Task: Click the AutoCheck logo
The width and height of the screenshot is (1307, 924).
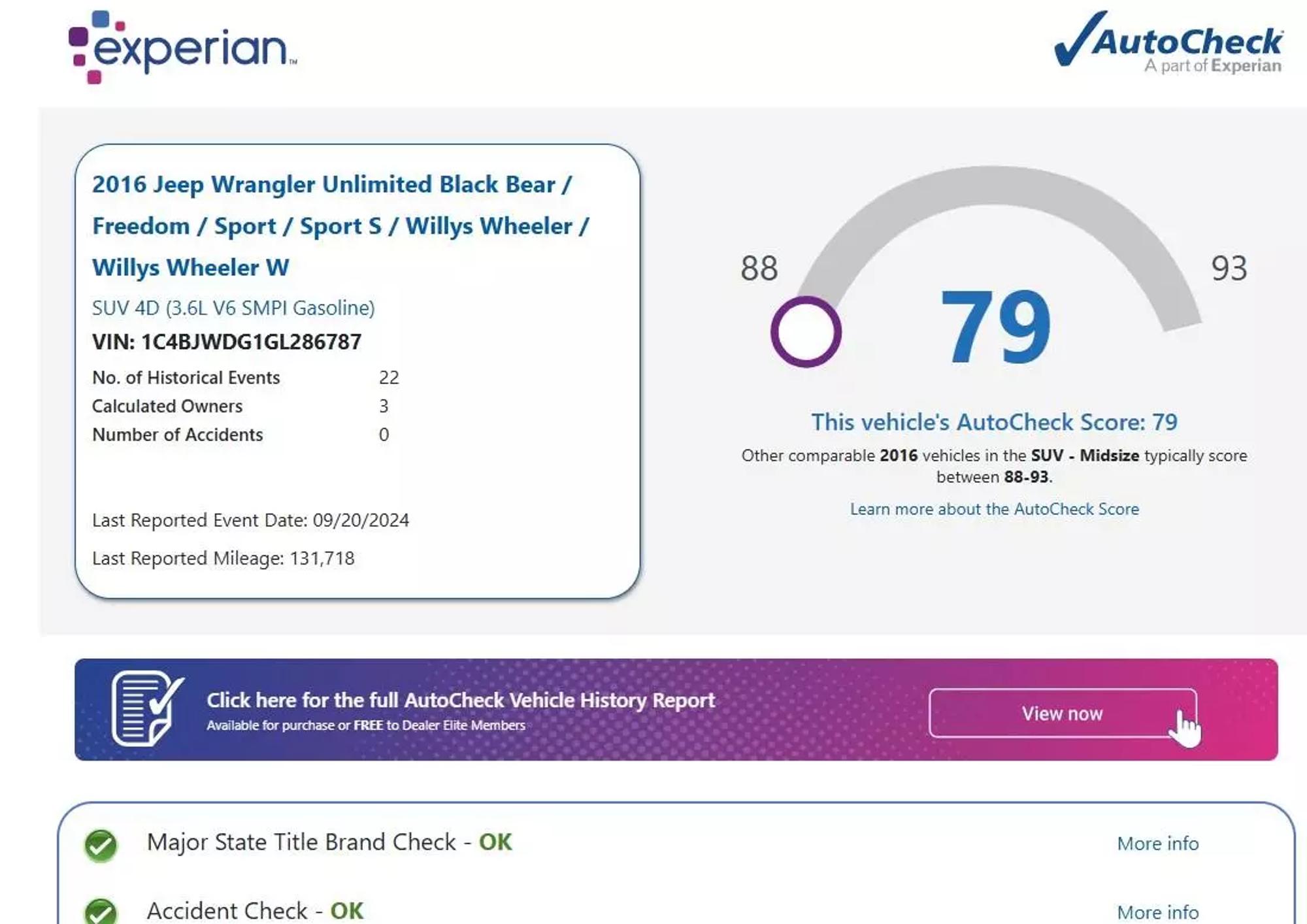Action: 1168,42
